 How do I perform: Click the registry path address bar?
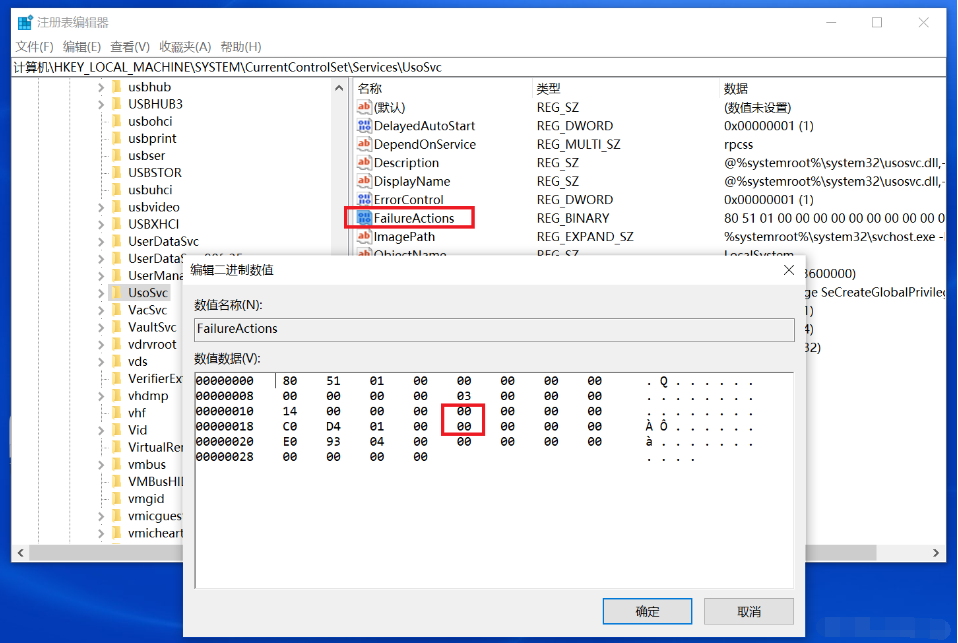[x=478, y=67]
